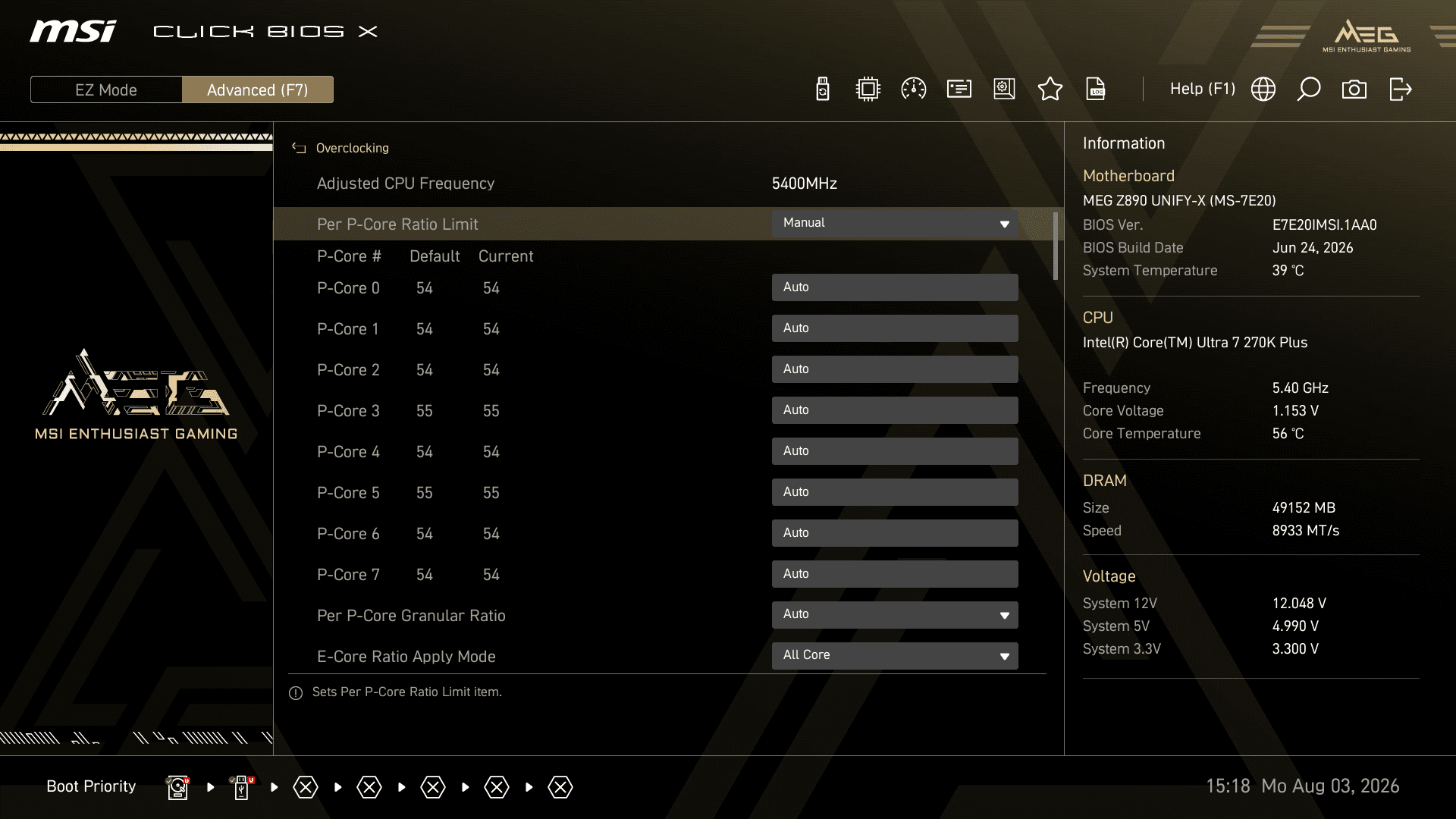Image resolution: width=1456 pixels, height=819 pixels.
Task: Select the Advanced (F7) tab
Action: tap(258, 89)
